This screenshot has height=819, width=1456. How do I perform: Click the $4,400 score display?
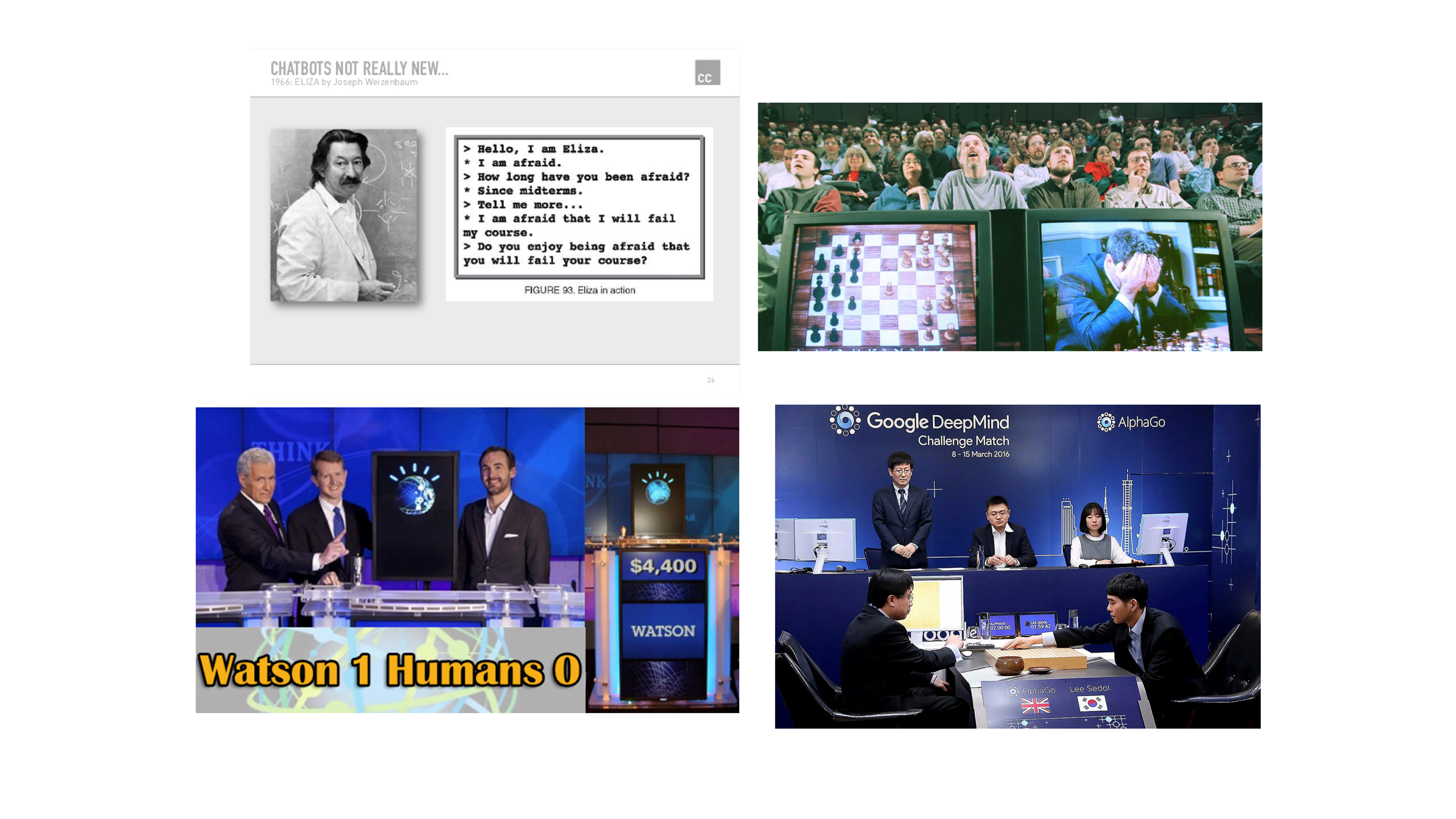point(663,566)
